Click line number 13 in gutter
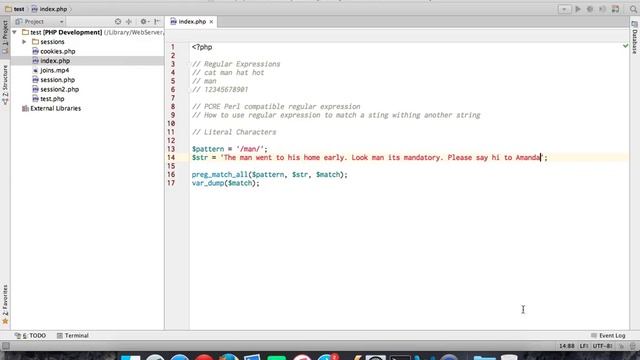Viewport: 640px width, 360px height. [x=171, y=149]
